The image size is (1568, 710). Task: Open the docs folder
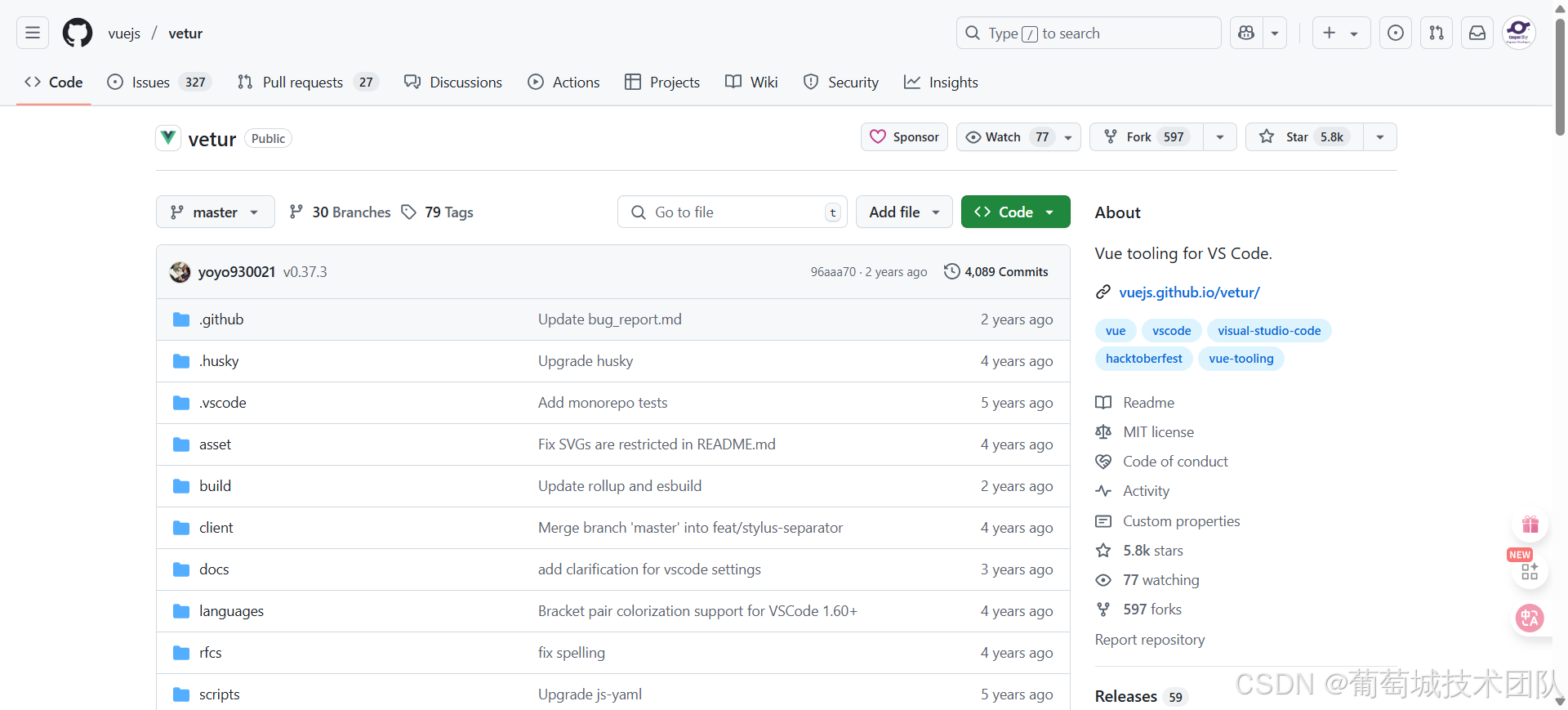[x=214, y=569]
